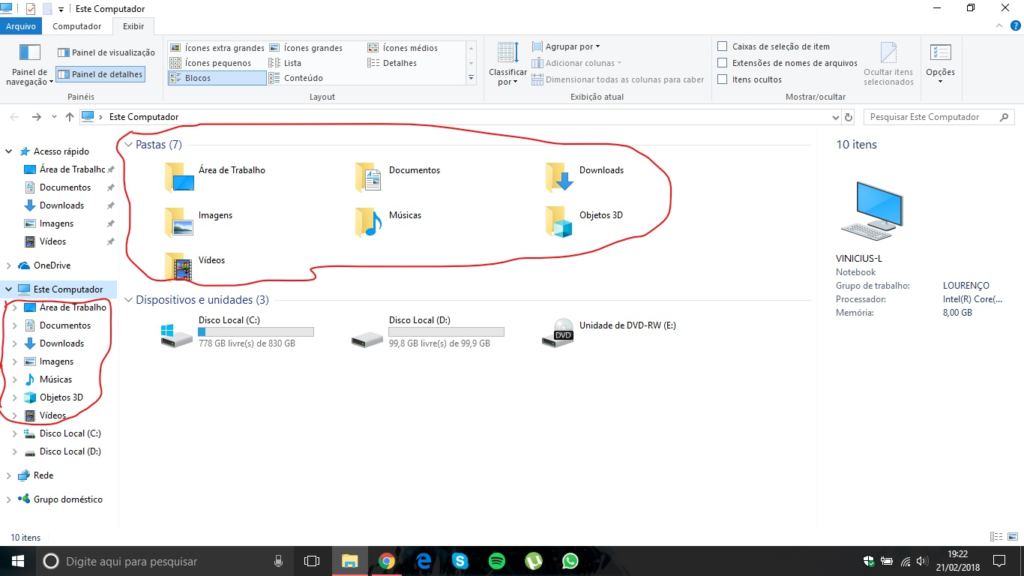
Task: Select the Objetos 3D folder icon
Action: 559,221
